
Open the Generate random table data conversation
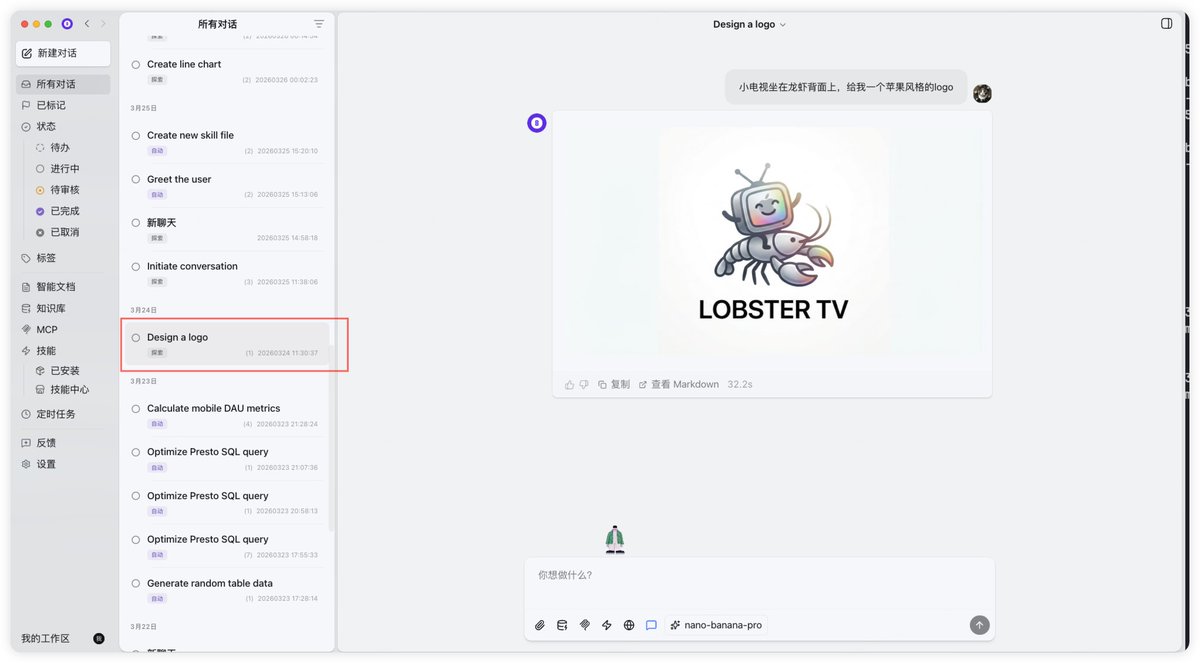(x=227, y=590)
